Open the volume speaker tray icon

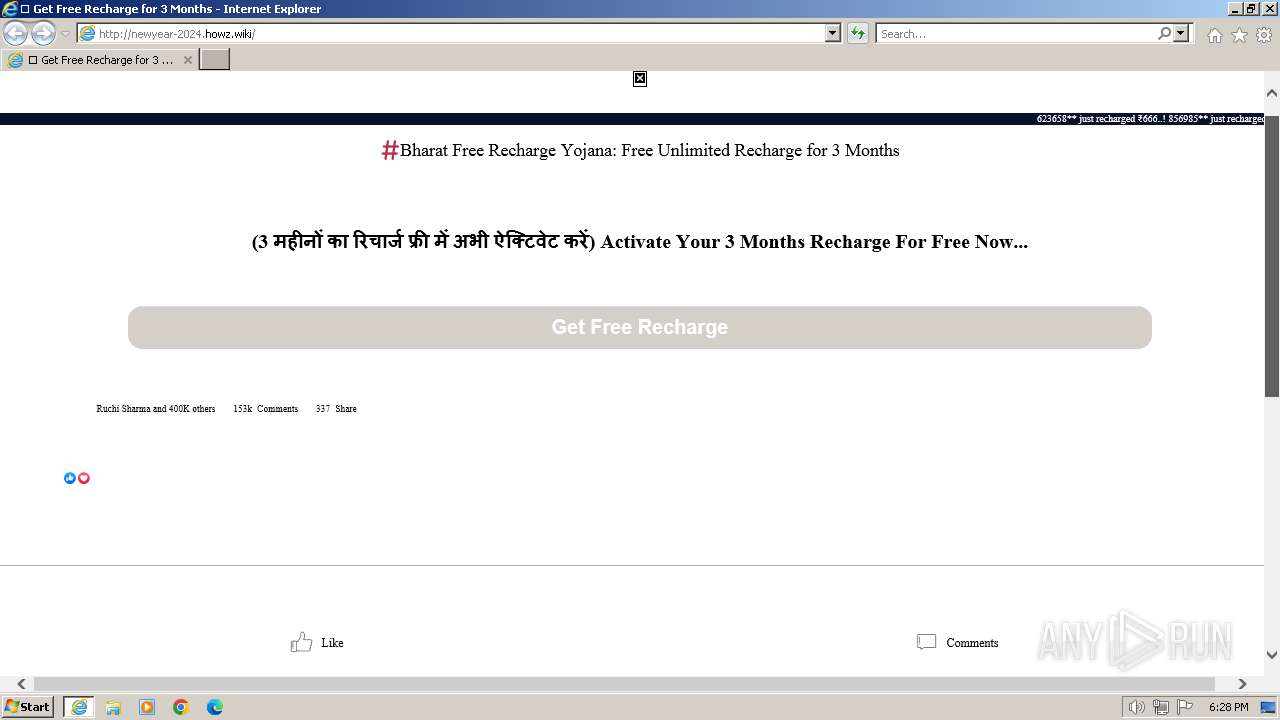[x=1136, y=707]
